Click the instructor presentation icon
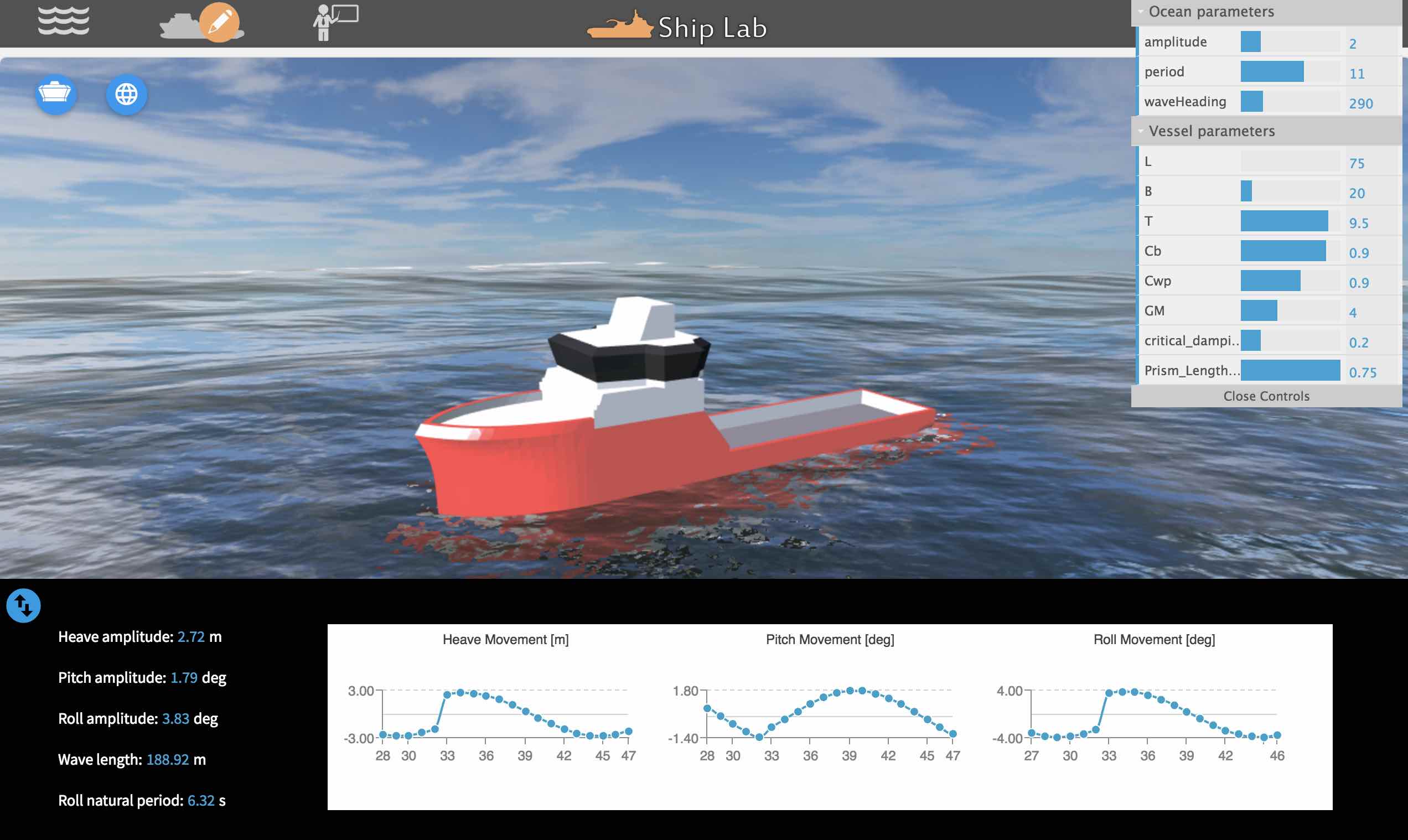The height and width of the screenshot is (840, 1408). tap(335, 23)
